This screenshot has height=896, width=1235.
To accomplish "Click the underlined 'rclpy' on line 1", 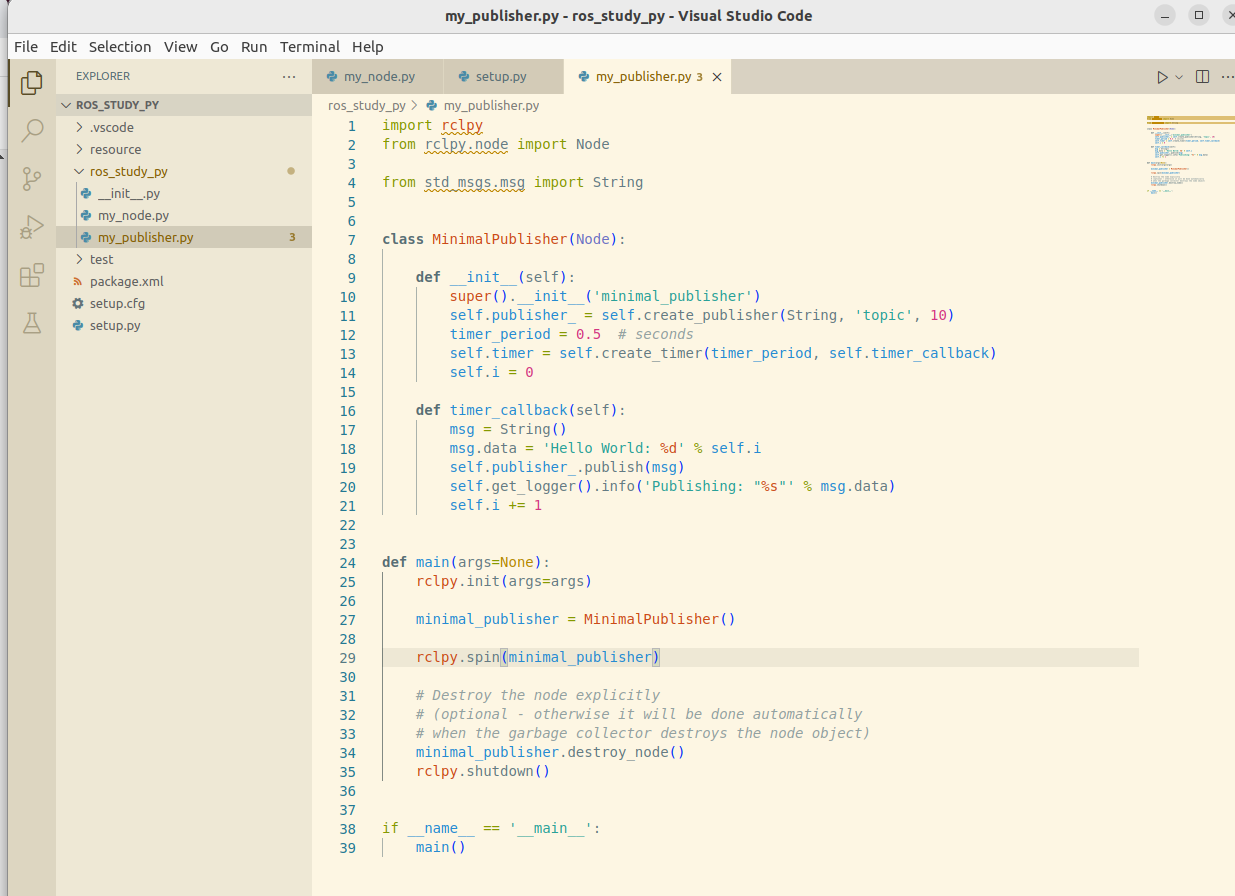I will click(x=462, y=125).
